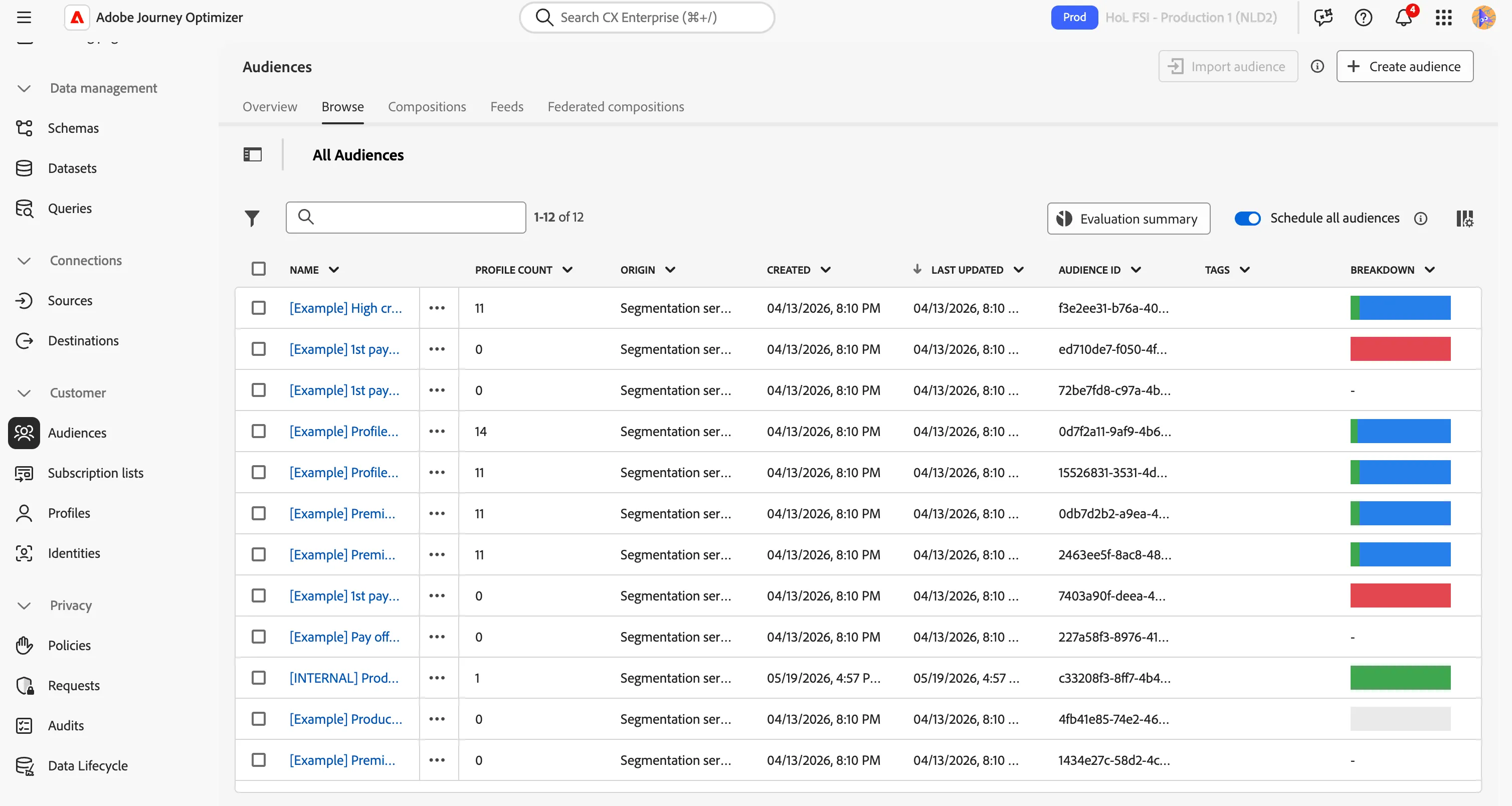
Task: Open the Profile Count column dropdown
Action: (567, 270)
